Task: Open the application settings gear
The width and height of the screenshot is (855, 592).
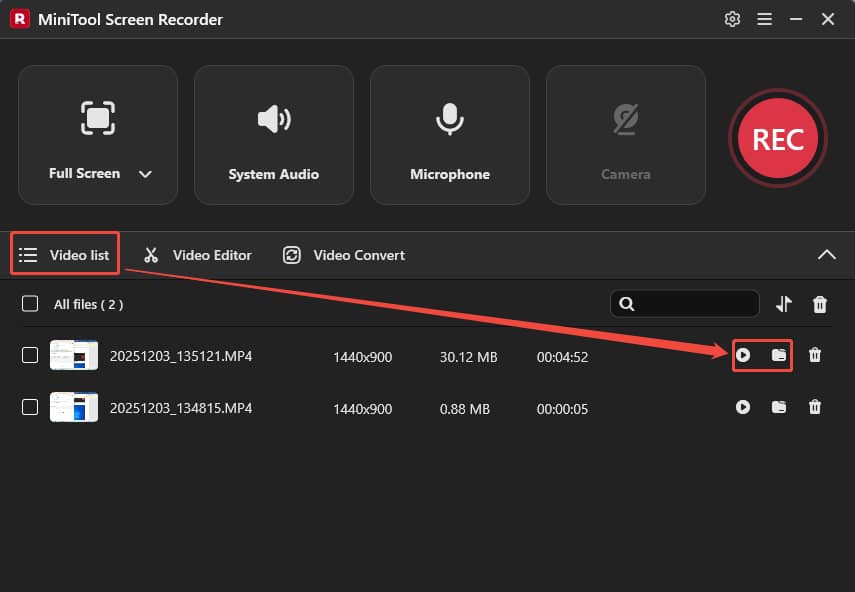Action: 732,18
